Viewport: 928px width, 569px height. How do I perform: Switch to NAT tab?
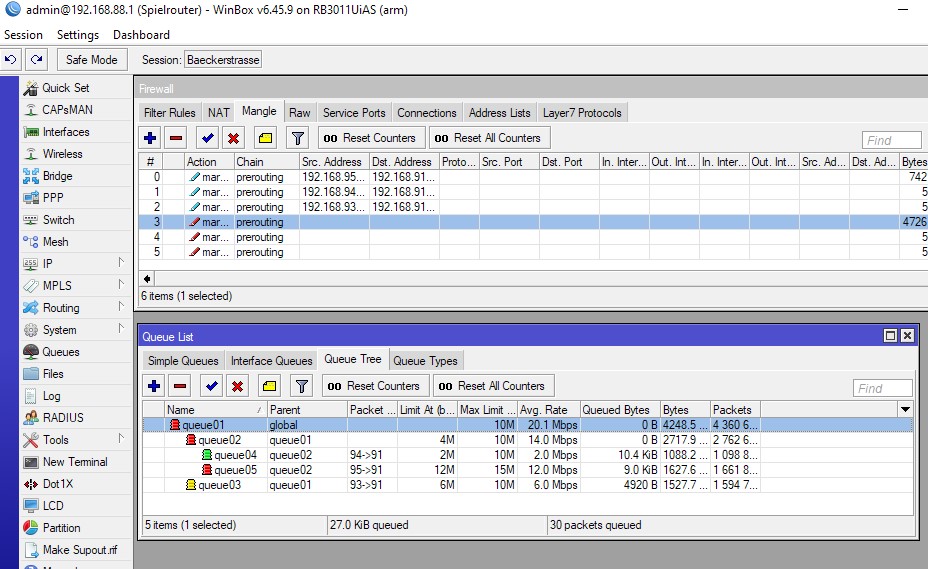218,112
